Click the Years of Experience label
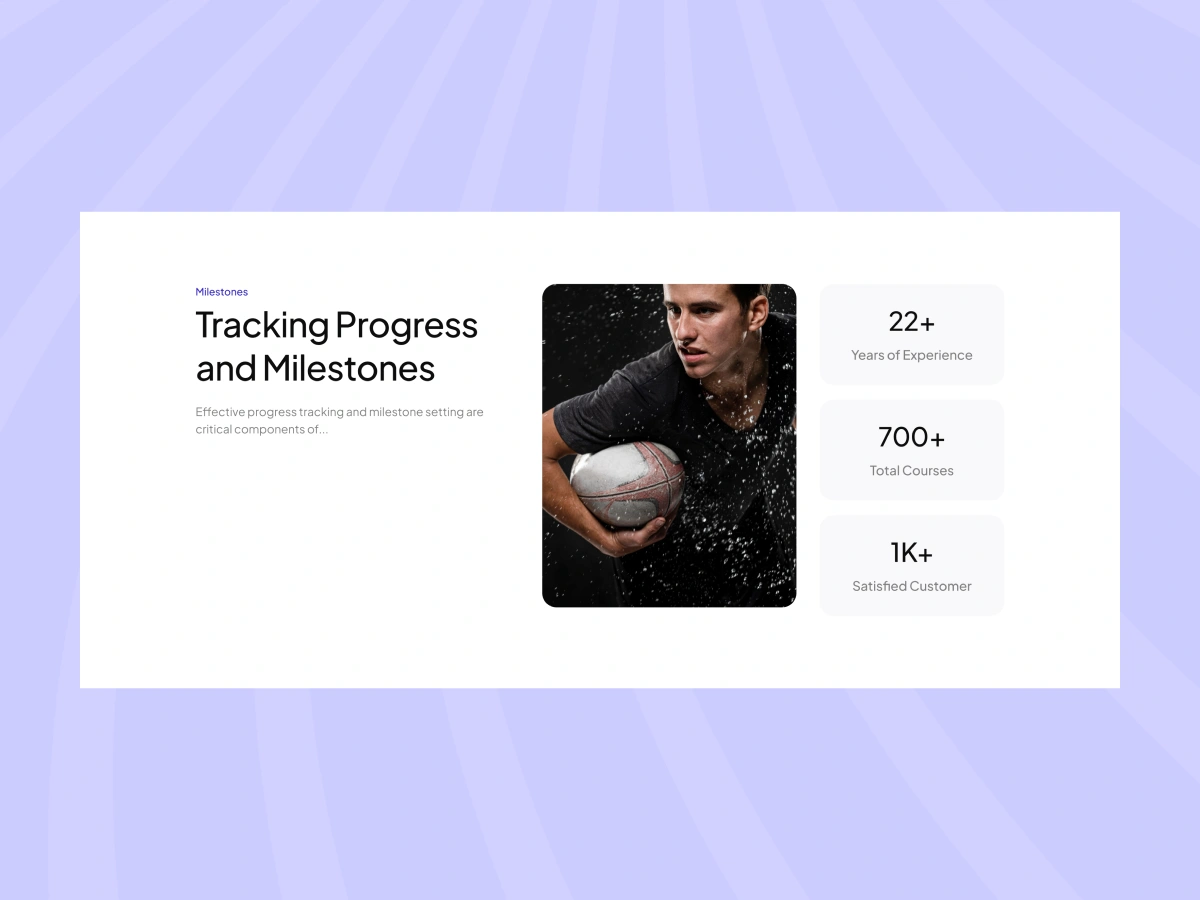This screenshot has width=1200, height=900. click(912, 355)
